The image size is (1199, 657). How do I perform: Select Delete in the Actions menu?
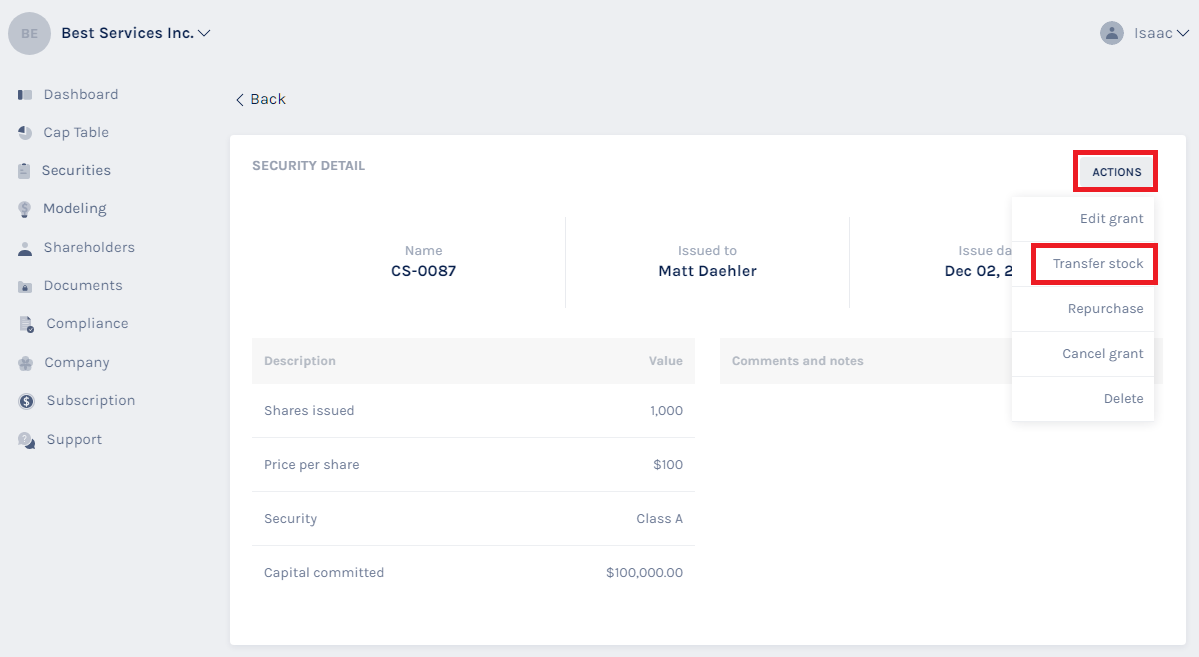pos(1123,399)
